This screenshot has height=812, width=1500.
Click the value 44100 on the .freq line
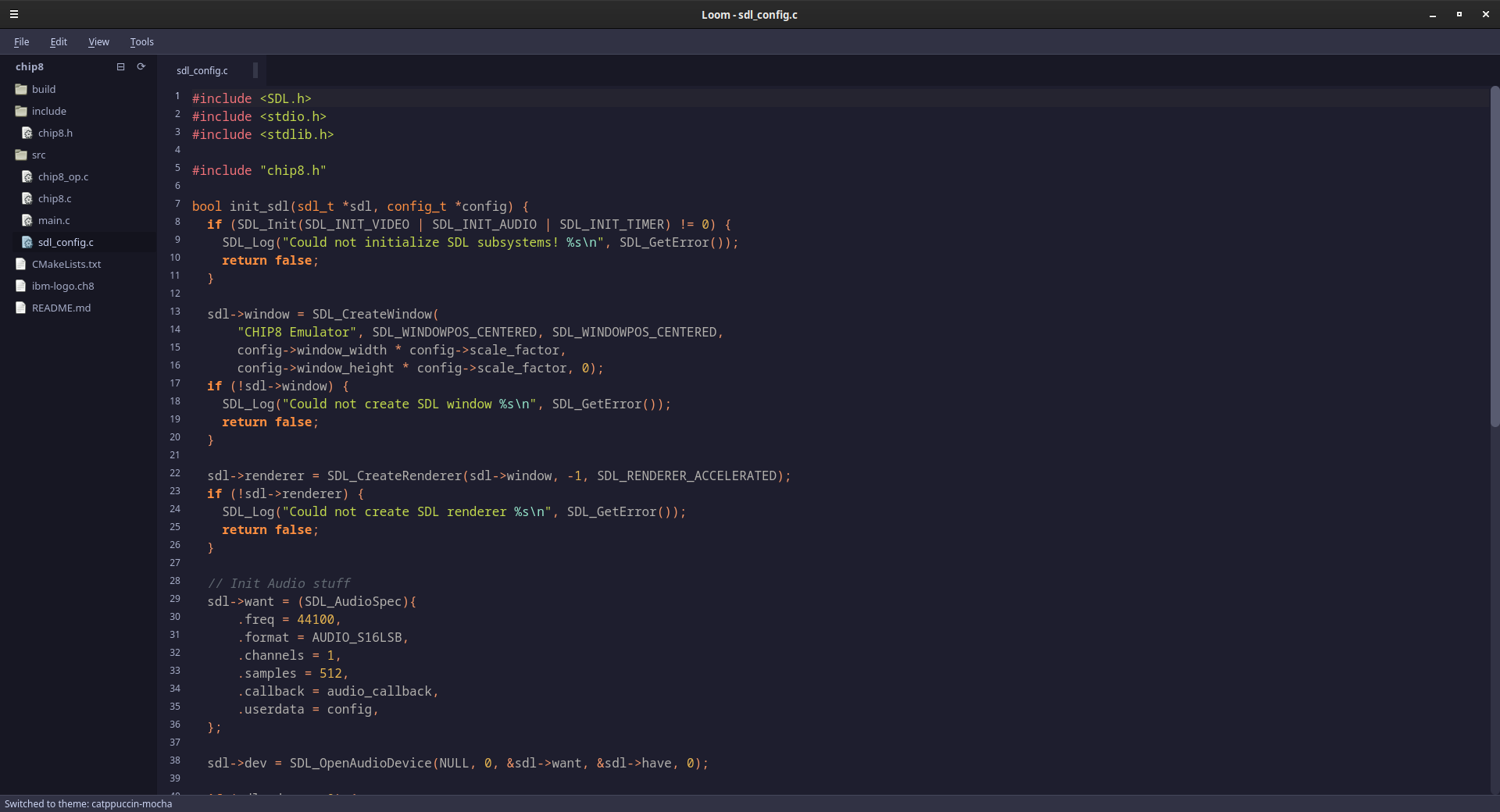[x=316, y=619]
